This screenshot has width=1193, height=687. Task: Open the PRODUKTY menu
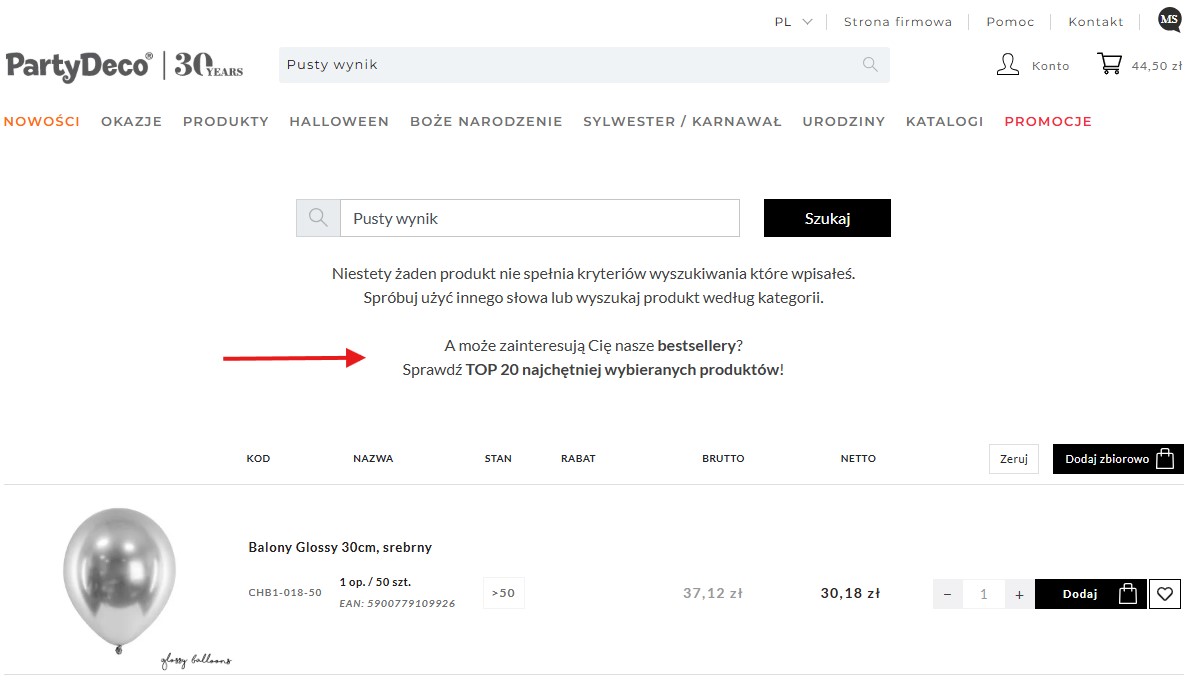(x=225, y=122)
